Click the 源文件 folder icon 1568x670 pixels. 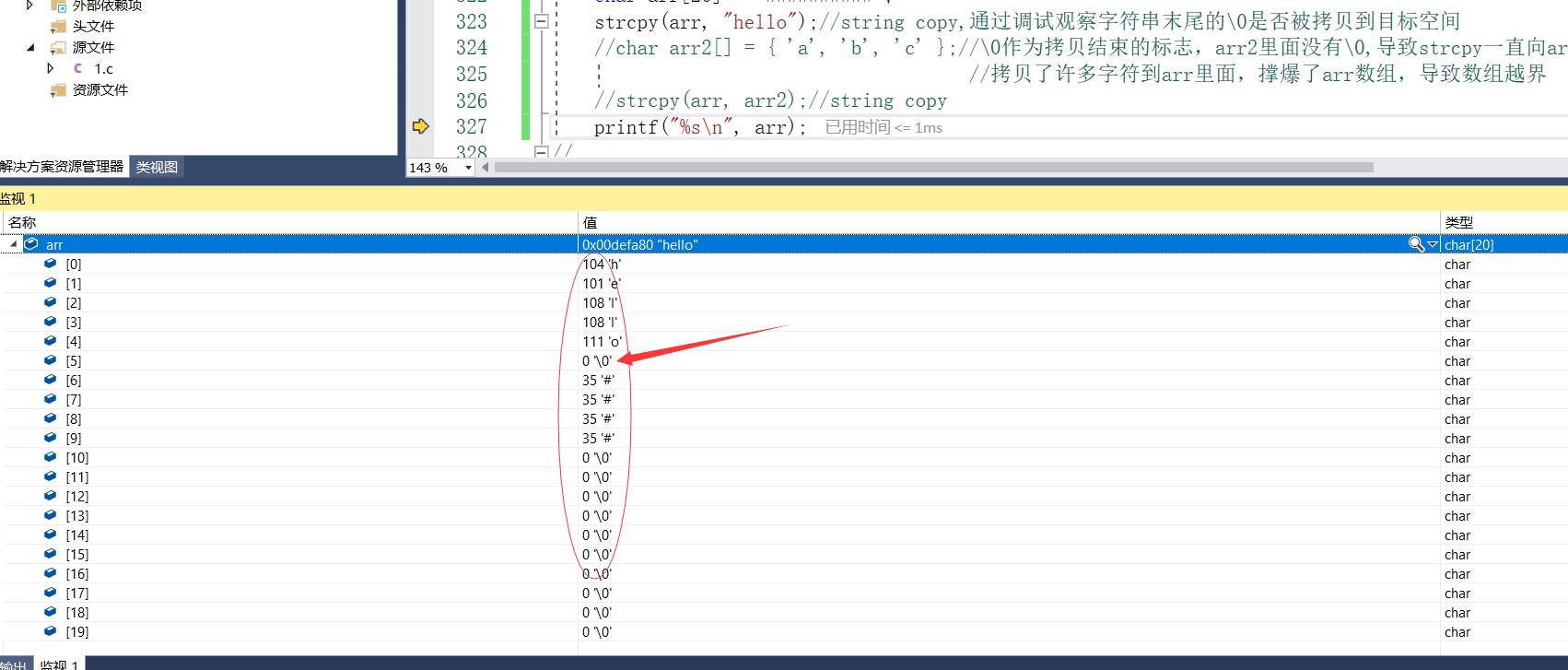tap(58, 47)
